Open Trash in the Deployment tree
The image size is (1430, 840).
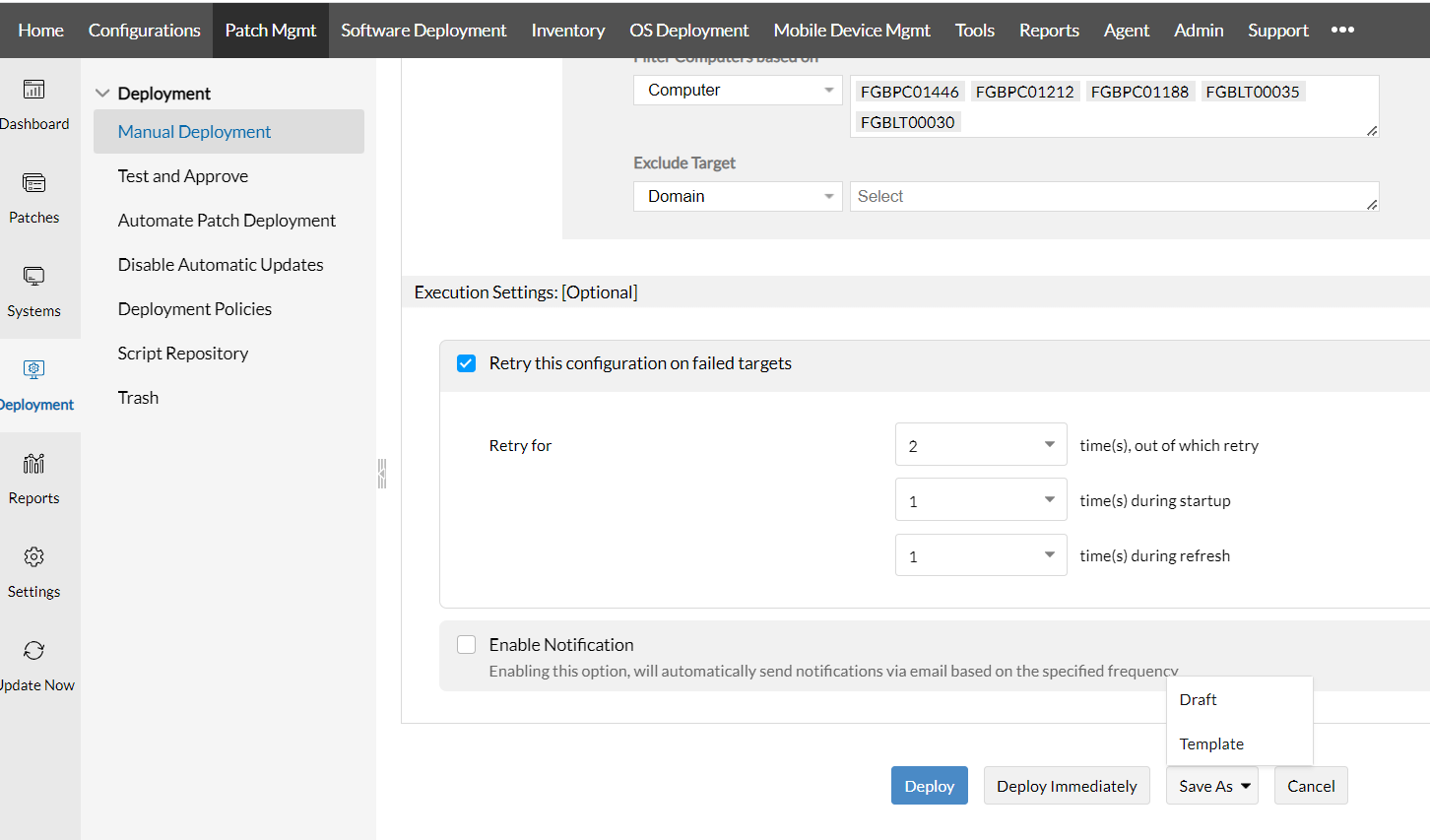pos(138,398)
